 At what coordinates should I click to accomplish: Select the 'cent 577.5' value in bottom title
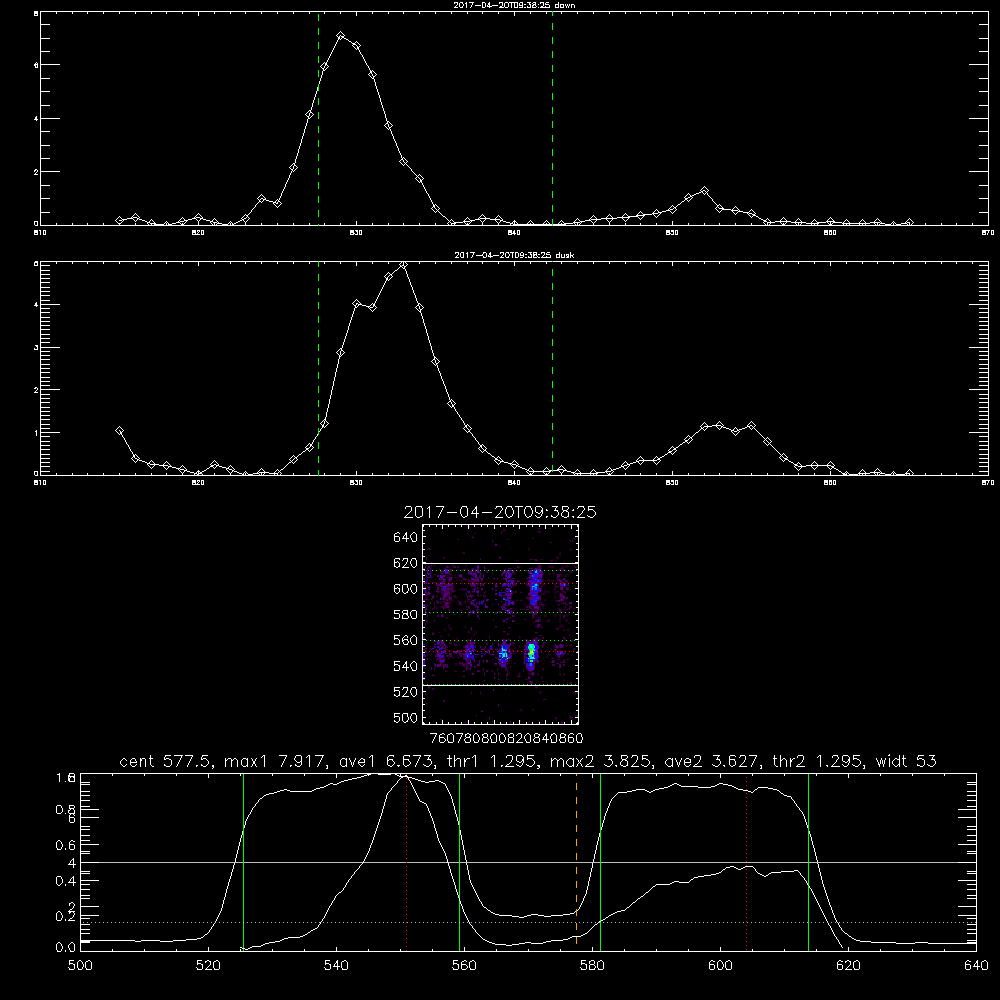pos(165,761)
